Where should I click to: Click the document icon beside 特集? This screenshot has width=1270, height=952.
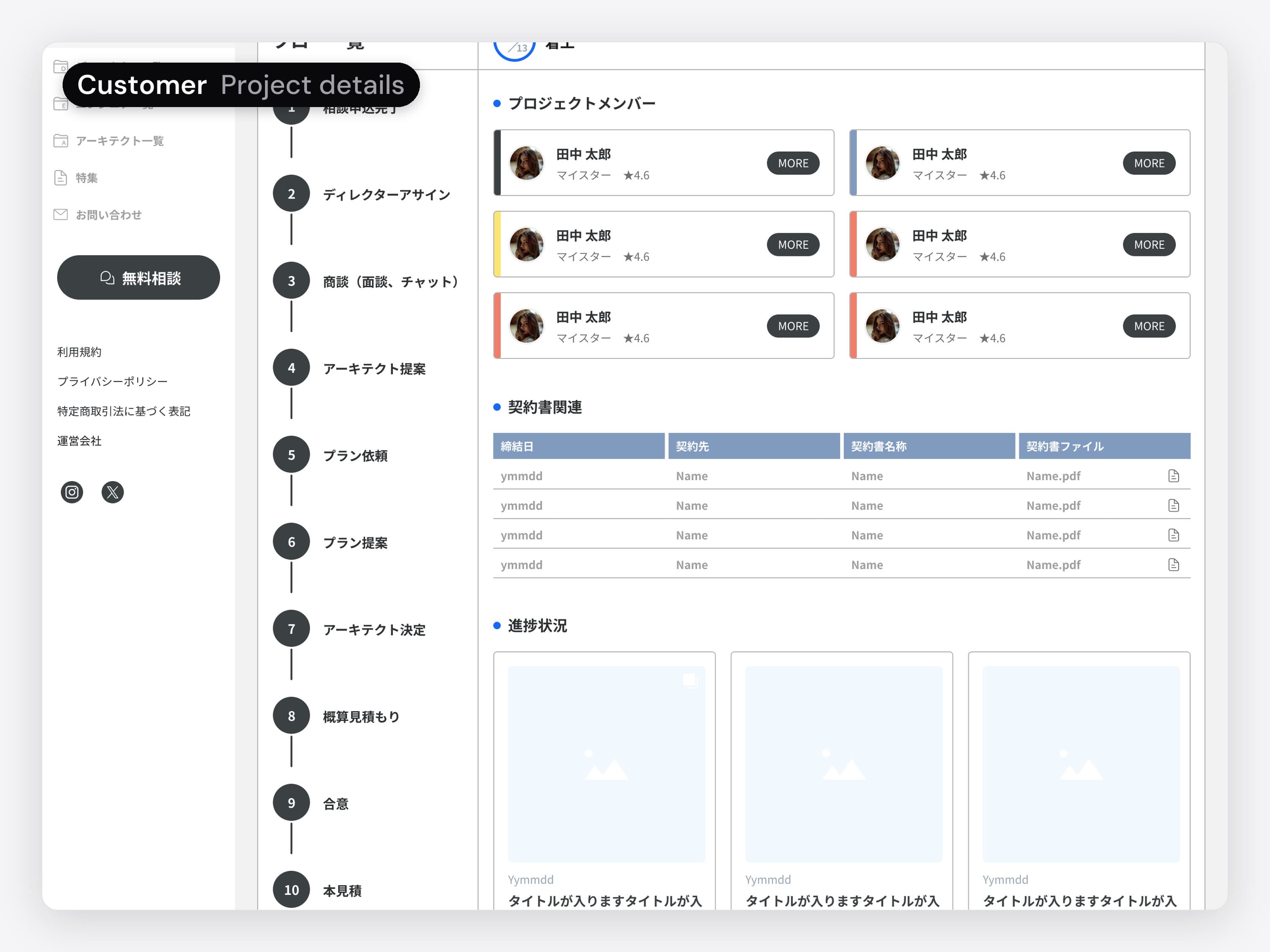(x=61, y=178)
